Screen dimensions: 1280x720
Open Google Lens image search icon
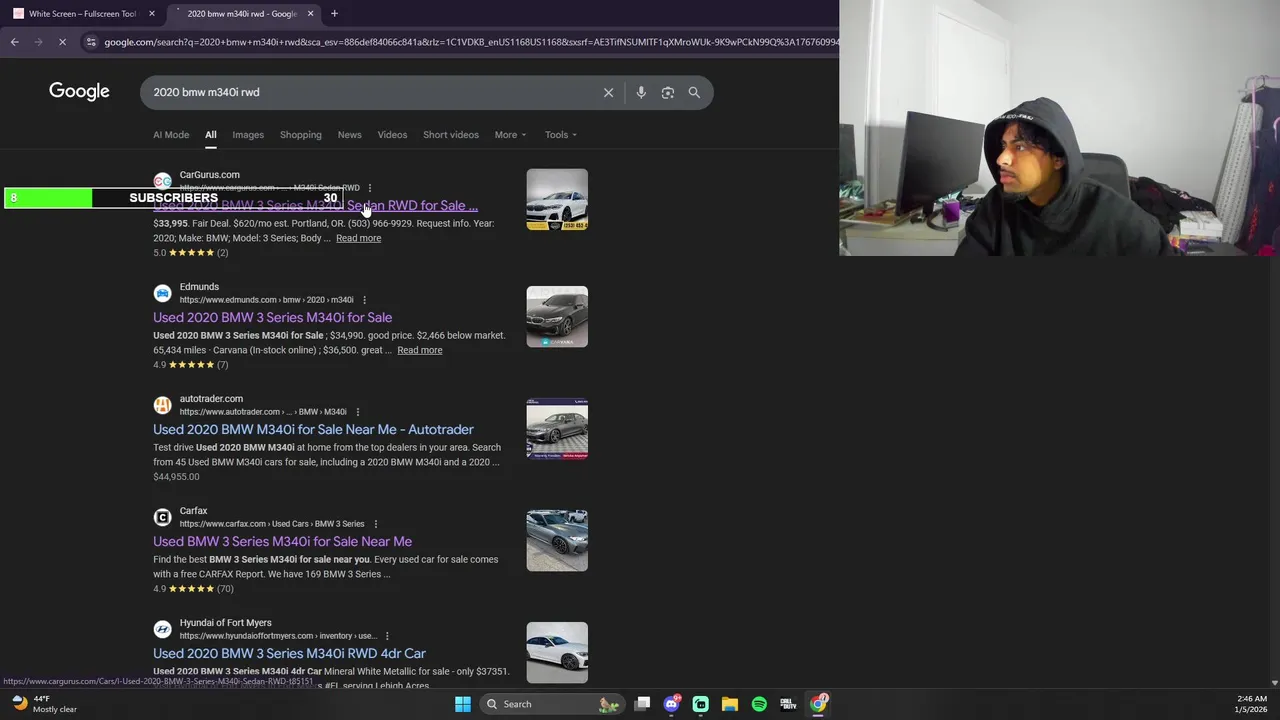[668, 92]
